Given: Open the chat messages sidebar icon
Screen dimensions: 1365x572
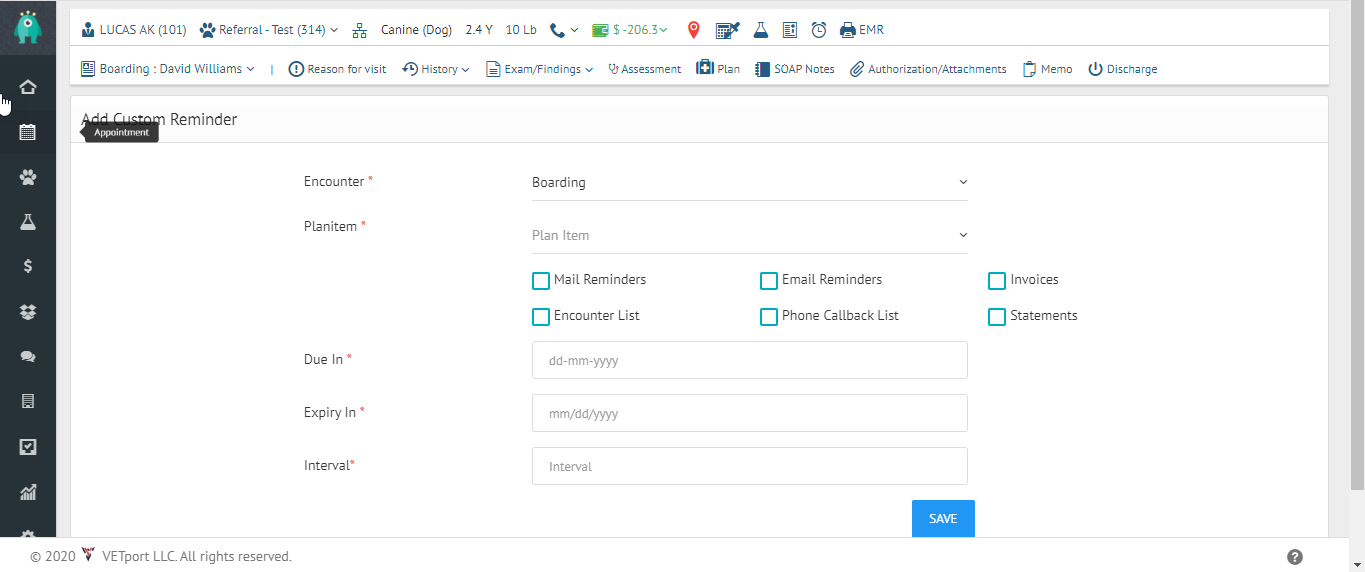Looking at the screenshot, I should [x=28, y=356].
